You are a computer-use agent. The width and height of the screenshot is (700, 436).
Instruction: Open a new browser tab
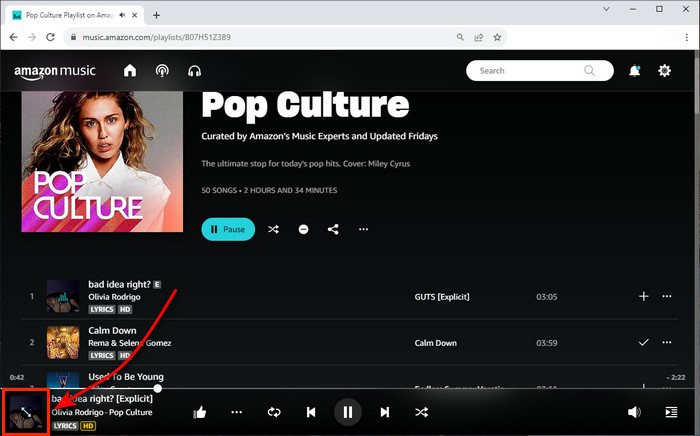pyautogui.click(x=156, y=15)
